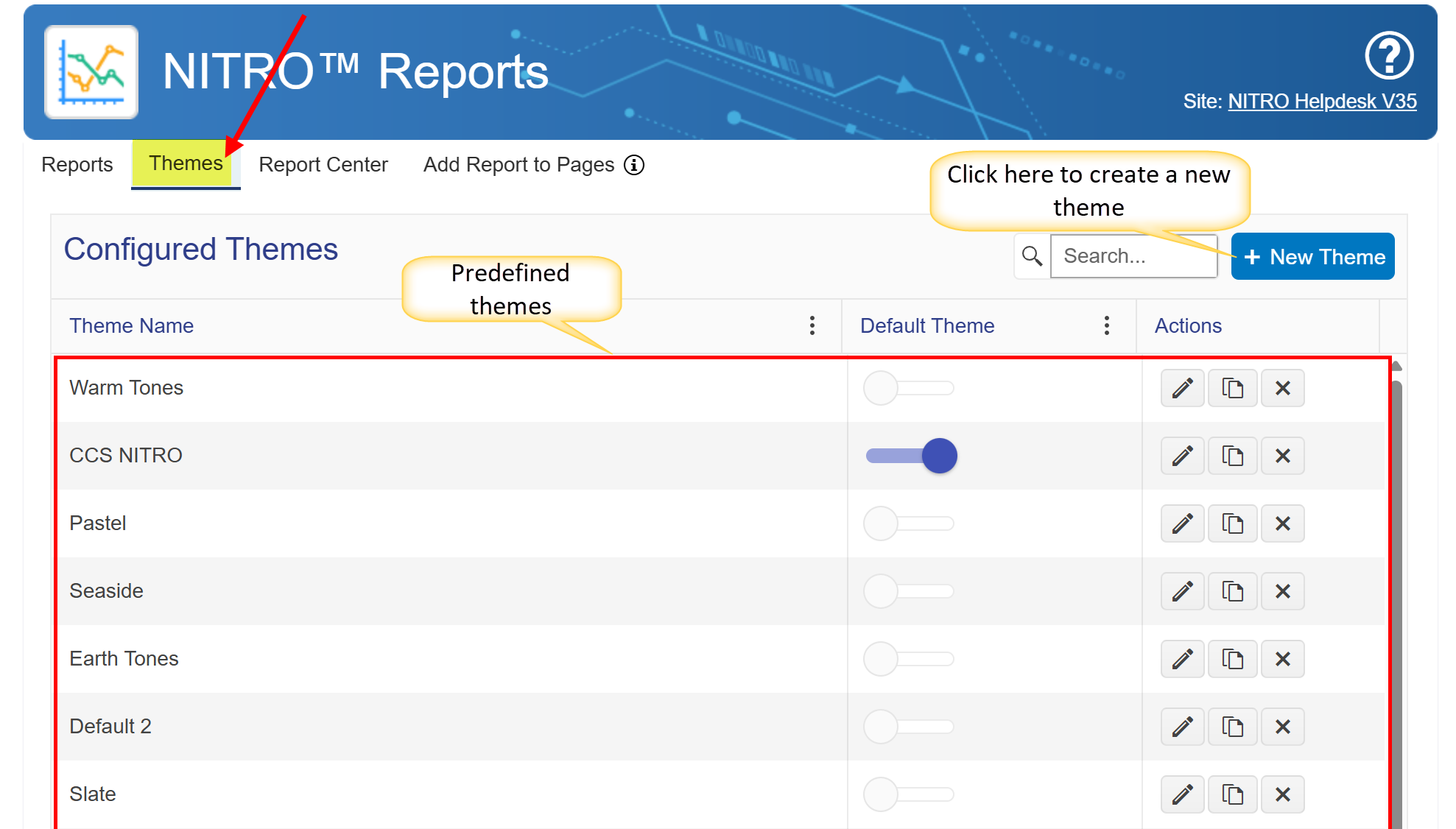Switch to the Reports tab
1456x829 pixels.
point(77,165)
